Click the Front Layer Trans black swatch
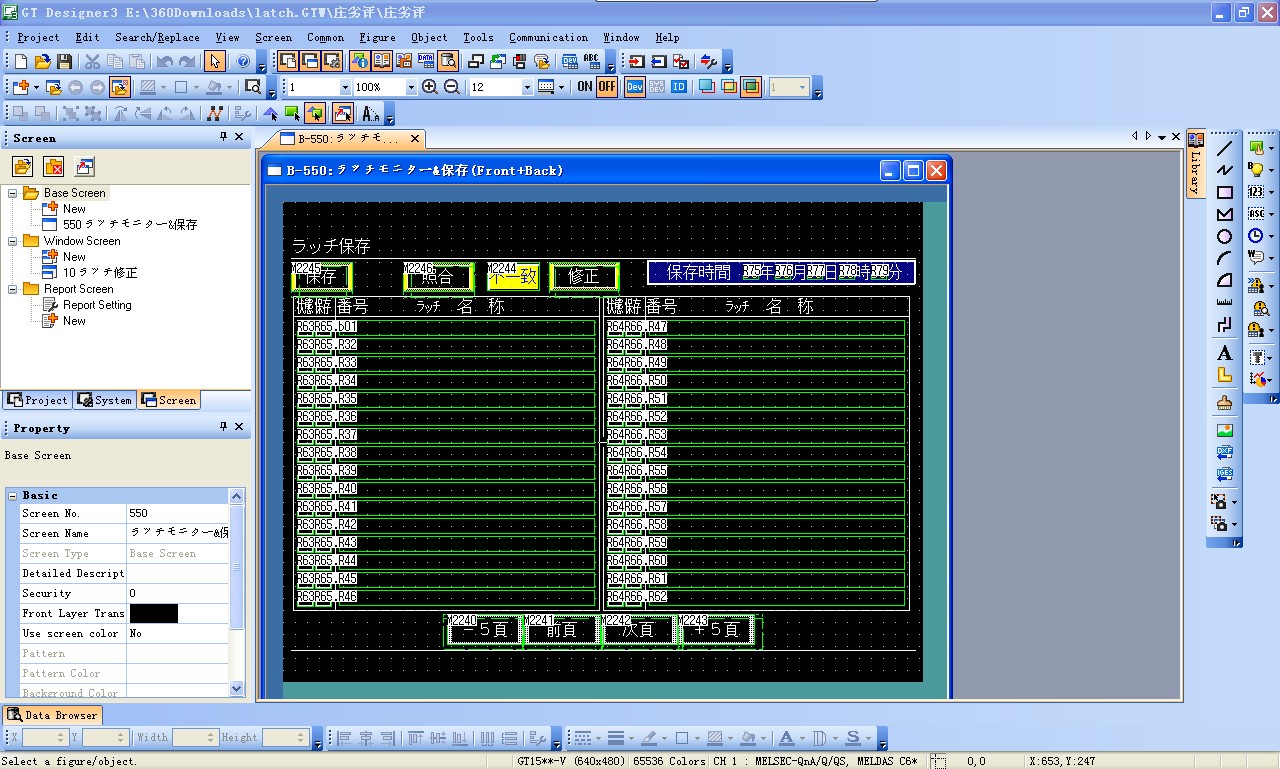1280x769 pixels. coord(153,613)
